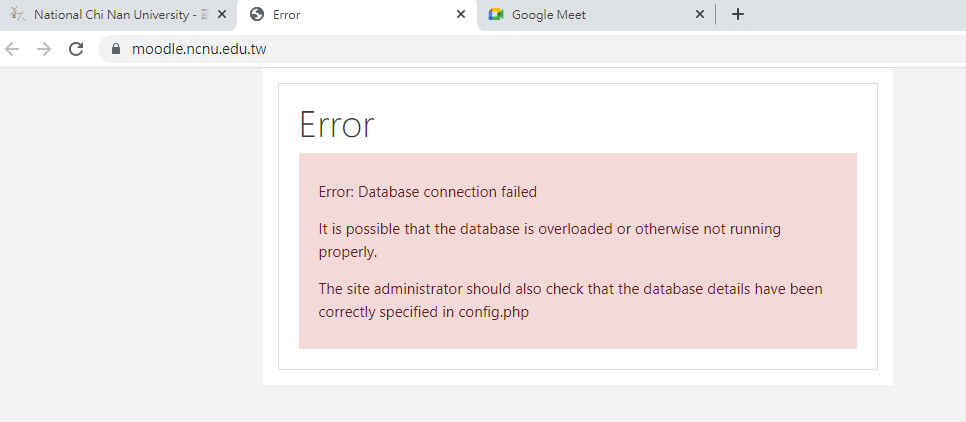Switch to the Google Meet tab

[x=590, y=15]
